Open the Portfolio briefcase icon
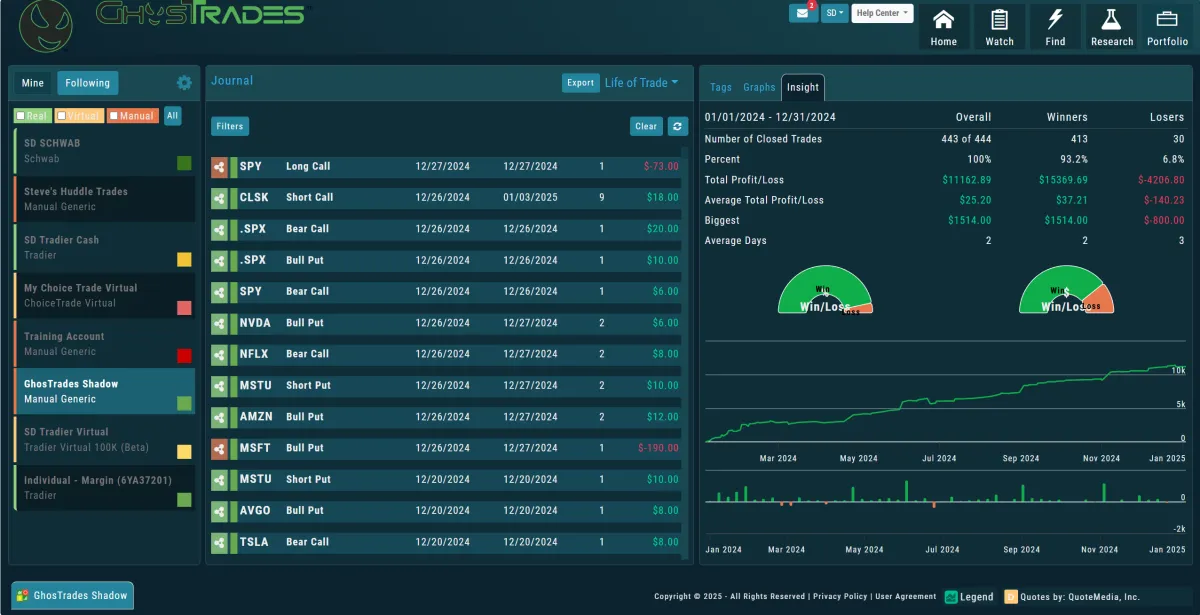The width and height of the screenshot is (1200, 615). tap(1167, 27)
